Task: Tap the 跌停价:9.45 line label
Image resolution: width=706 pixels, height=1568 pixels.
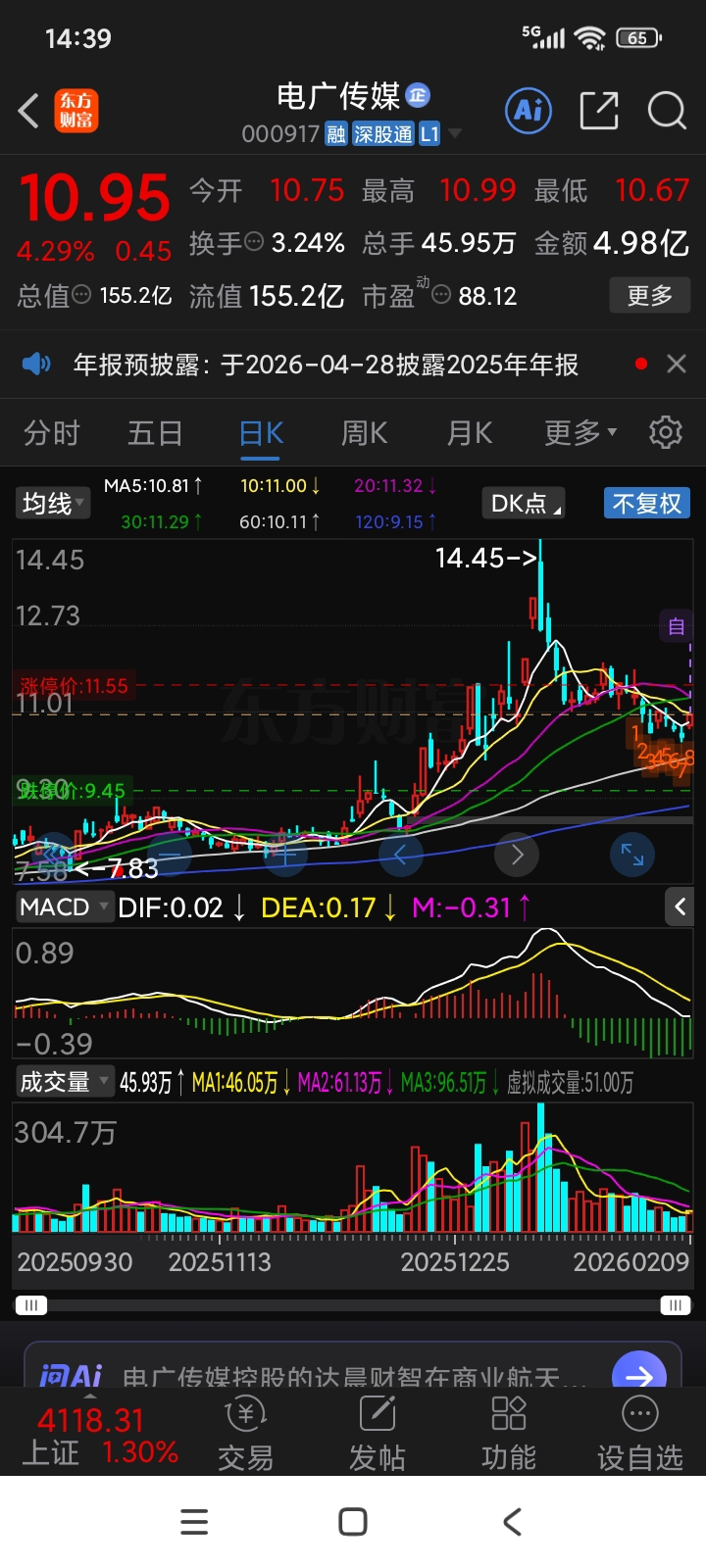Action: (x=71, y=790)
